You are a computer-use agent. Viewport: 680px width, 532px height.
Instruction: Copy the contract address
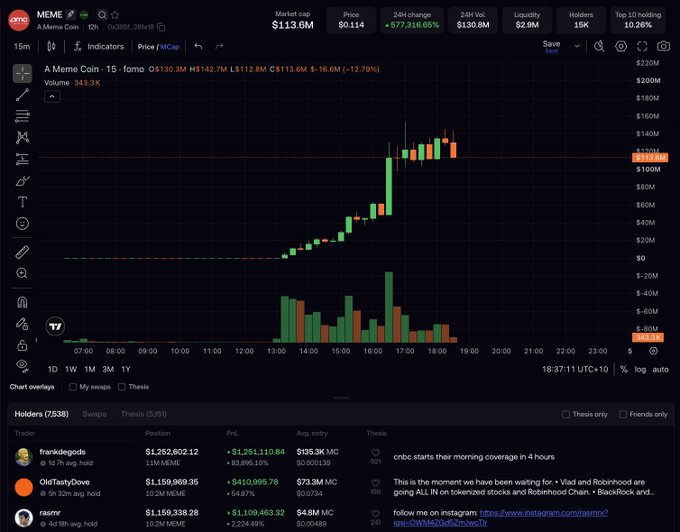tap(161, 27)
